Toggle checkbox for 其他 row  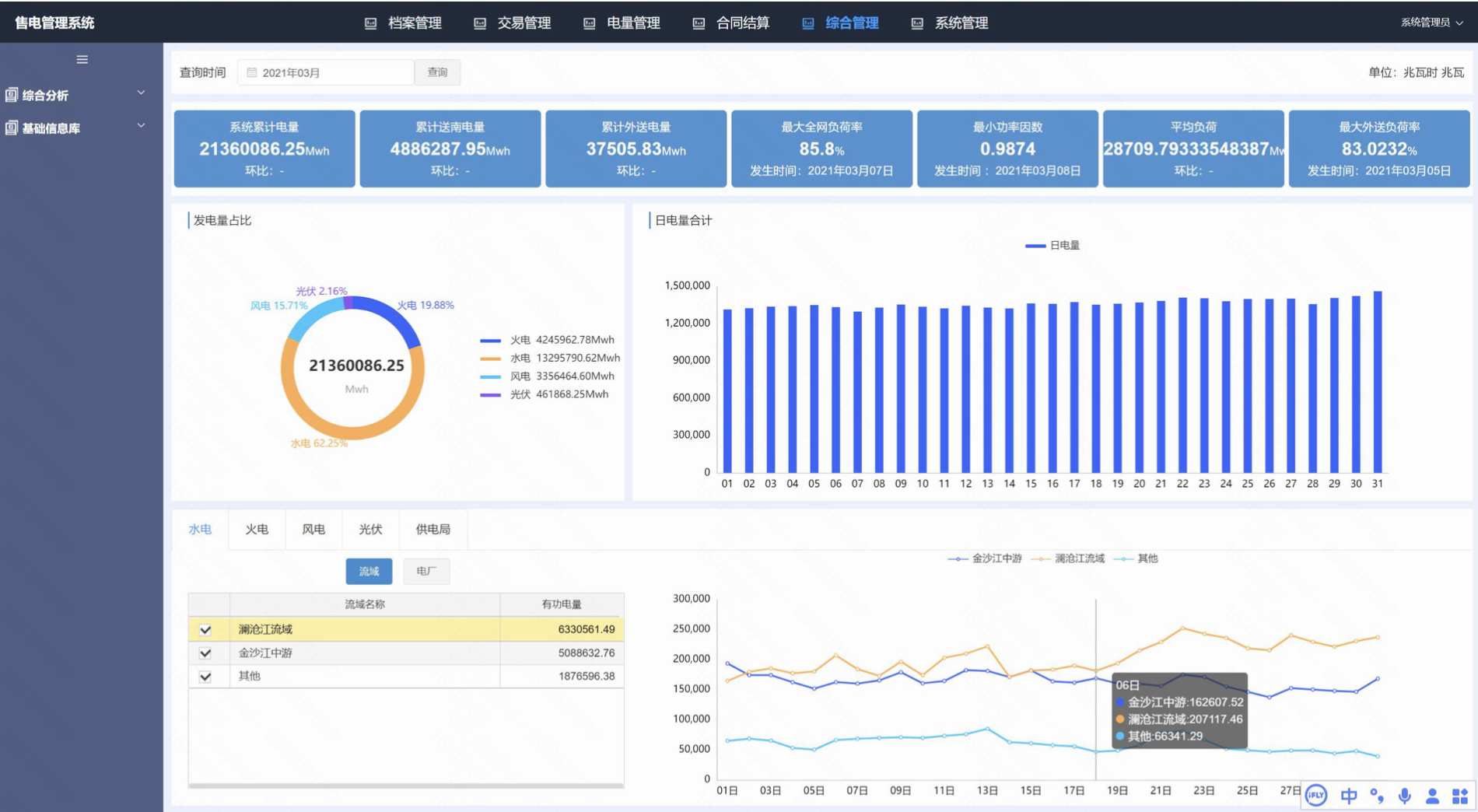point(205,677)
